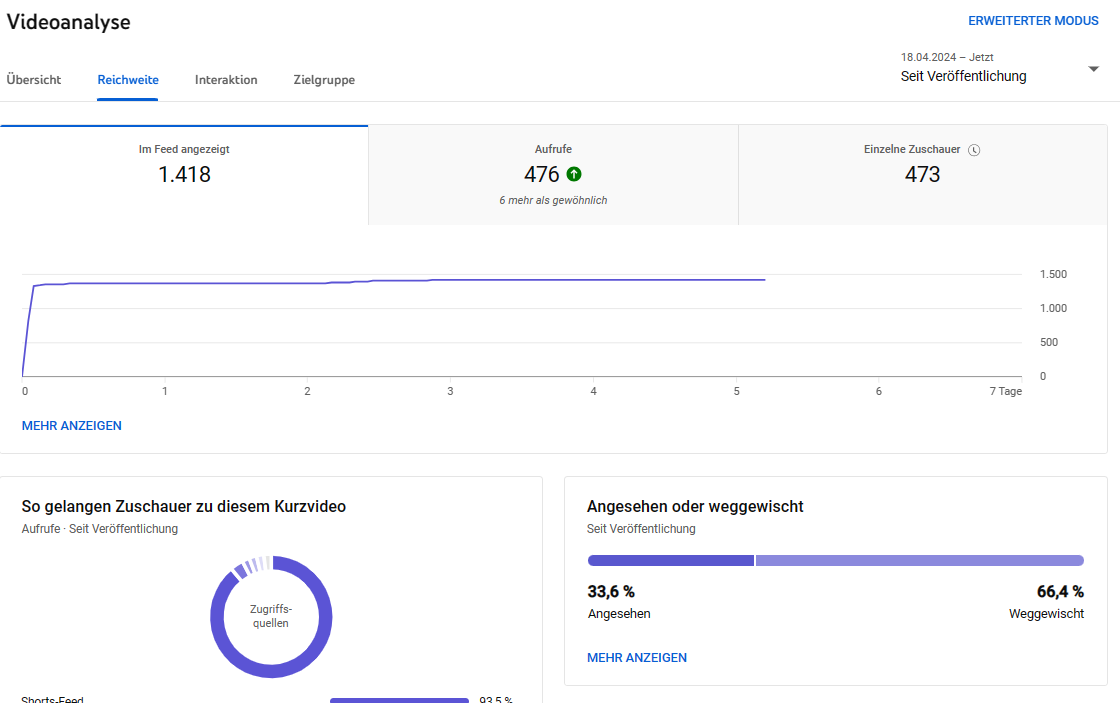Click MEHR ANZEIGEN below the reach chart
Screen dimensions: 1120x703
point(72,426)
